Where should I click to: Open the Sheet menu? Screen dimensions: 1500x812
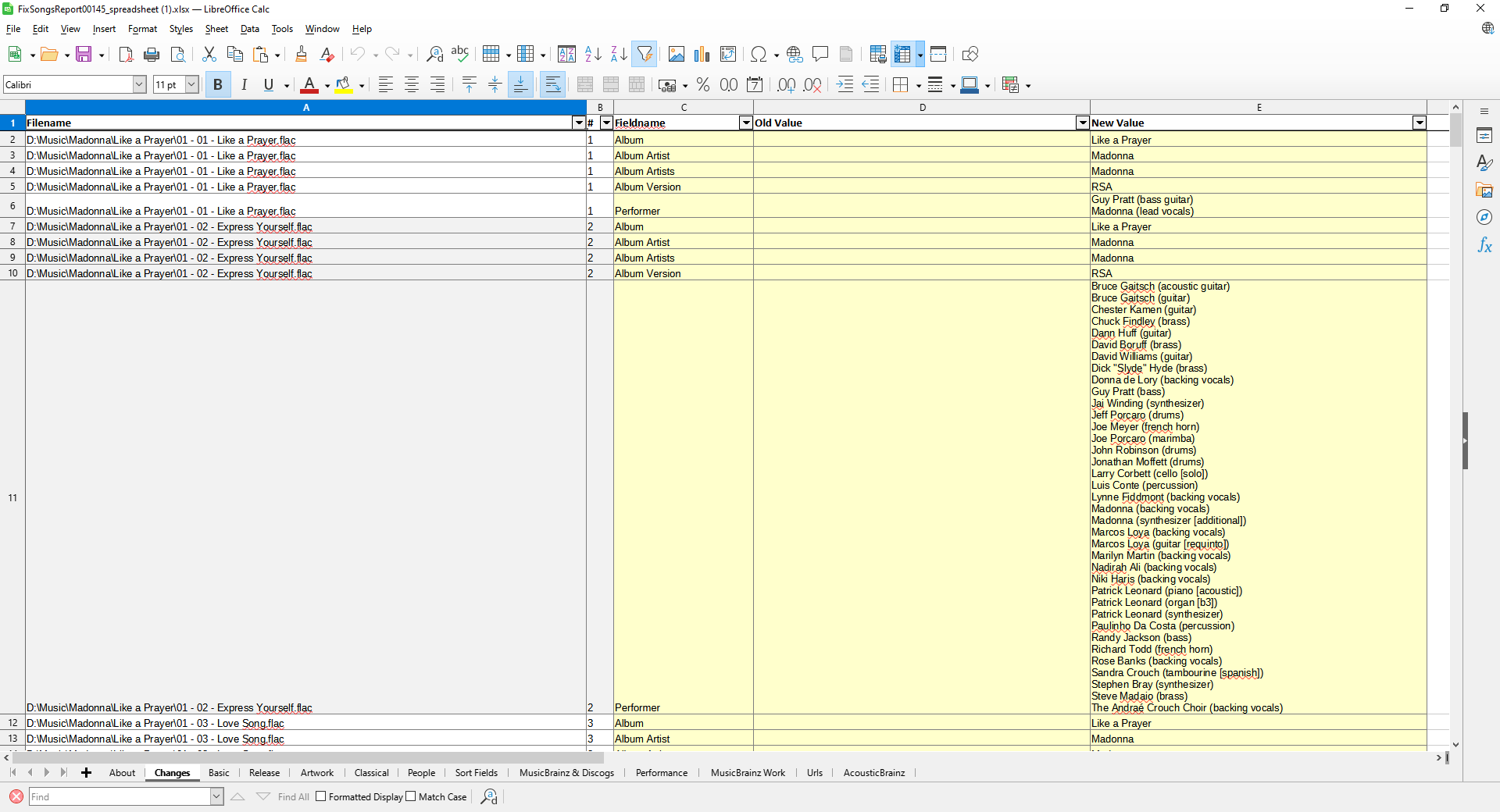pos(216,29)
